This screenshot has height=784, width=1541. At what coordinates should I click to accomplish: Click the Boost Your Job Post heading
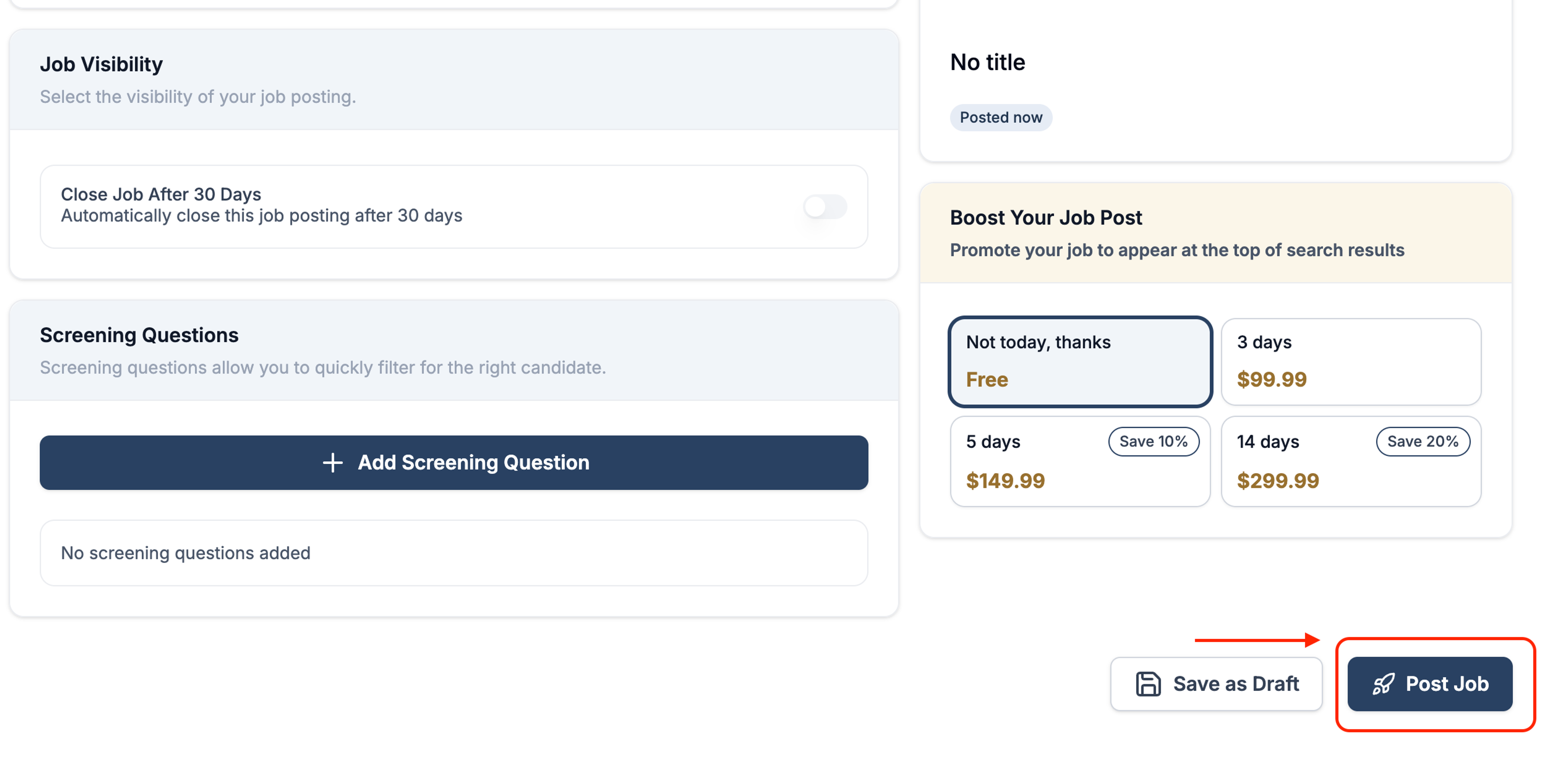pyautogui.click(x=1046, y=218)
